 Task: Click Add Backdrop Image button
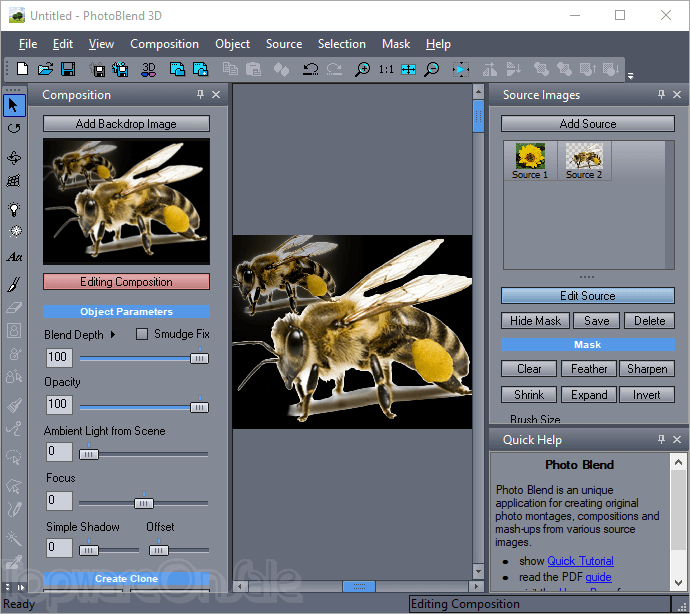(x=126, y=124)
